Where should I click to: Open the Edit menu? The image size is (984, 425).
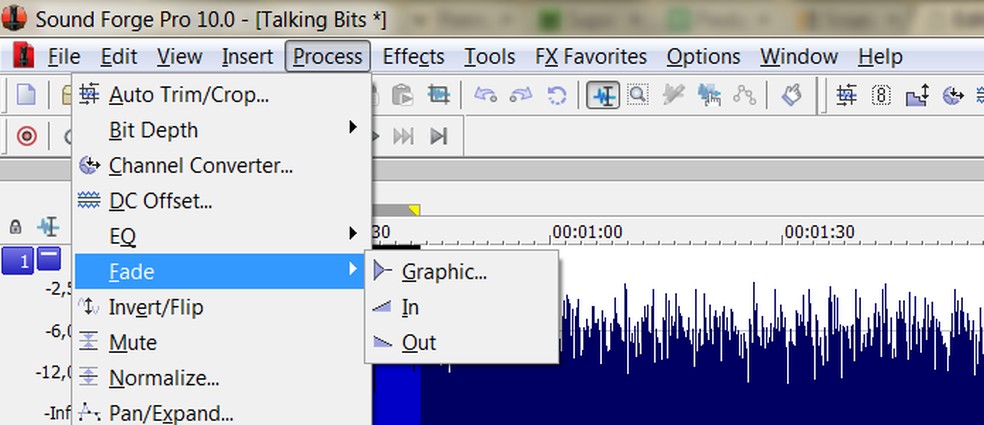[119, 56]
